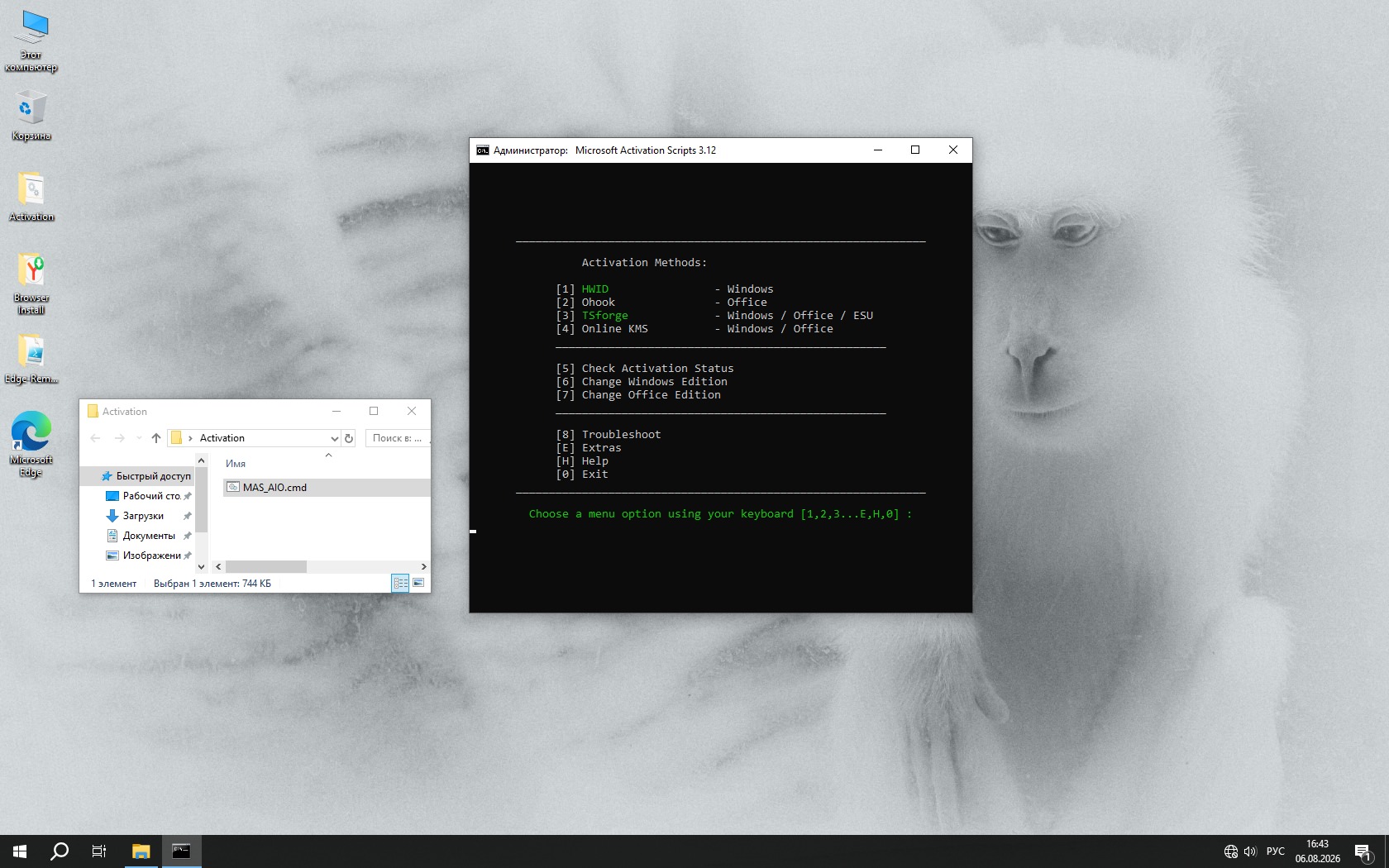
Task: Open recent locations dropdown in Explorer
Action: click(x=139, y=438)
